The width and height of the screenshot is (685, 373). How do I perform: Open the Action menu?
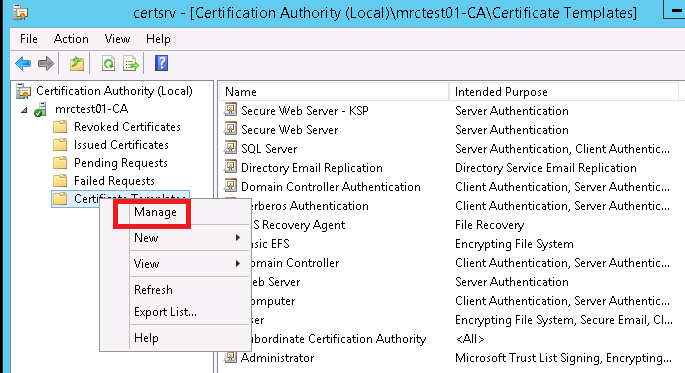71,39
